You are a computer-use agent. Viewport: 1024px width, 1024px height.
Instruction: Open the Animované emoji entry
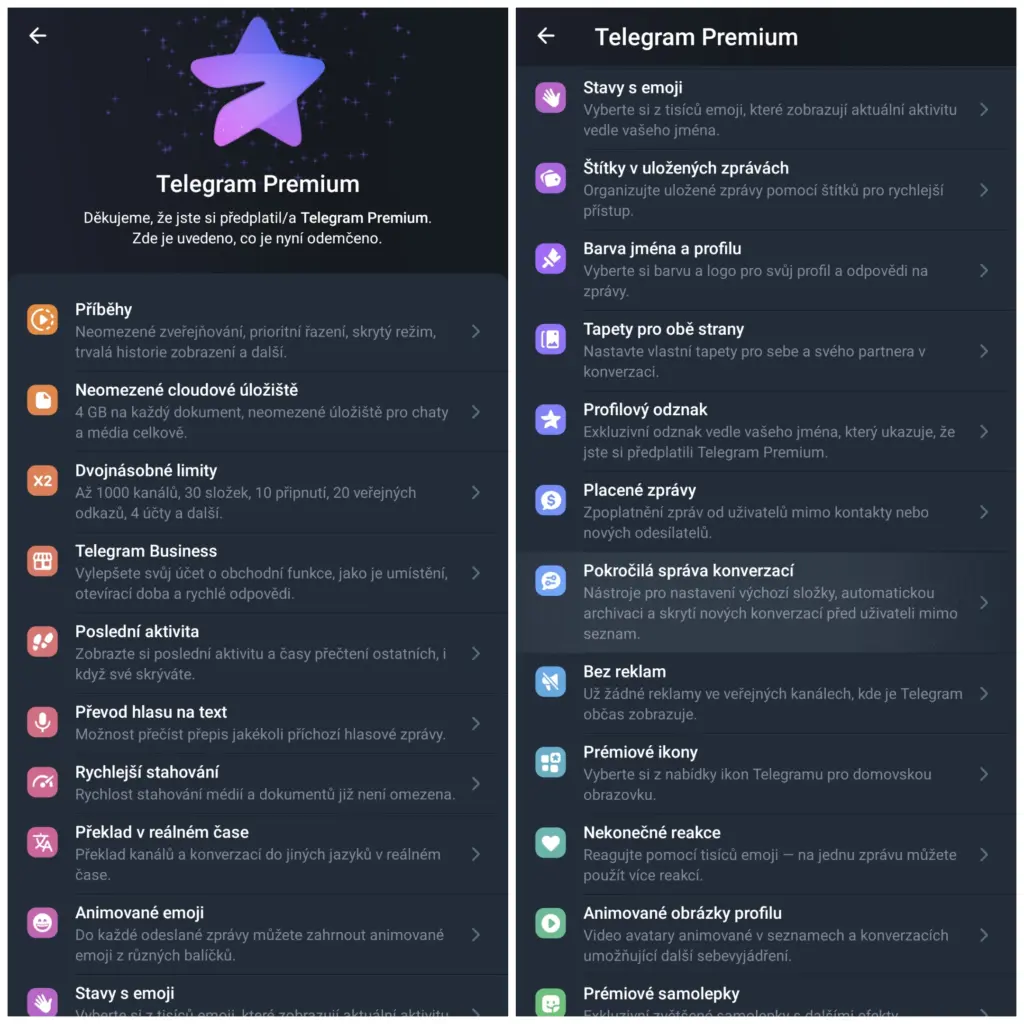[x=258, y=935]
